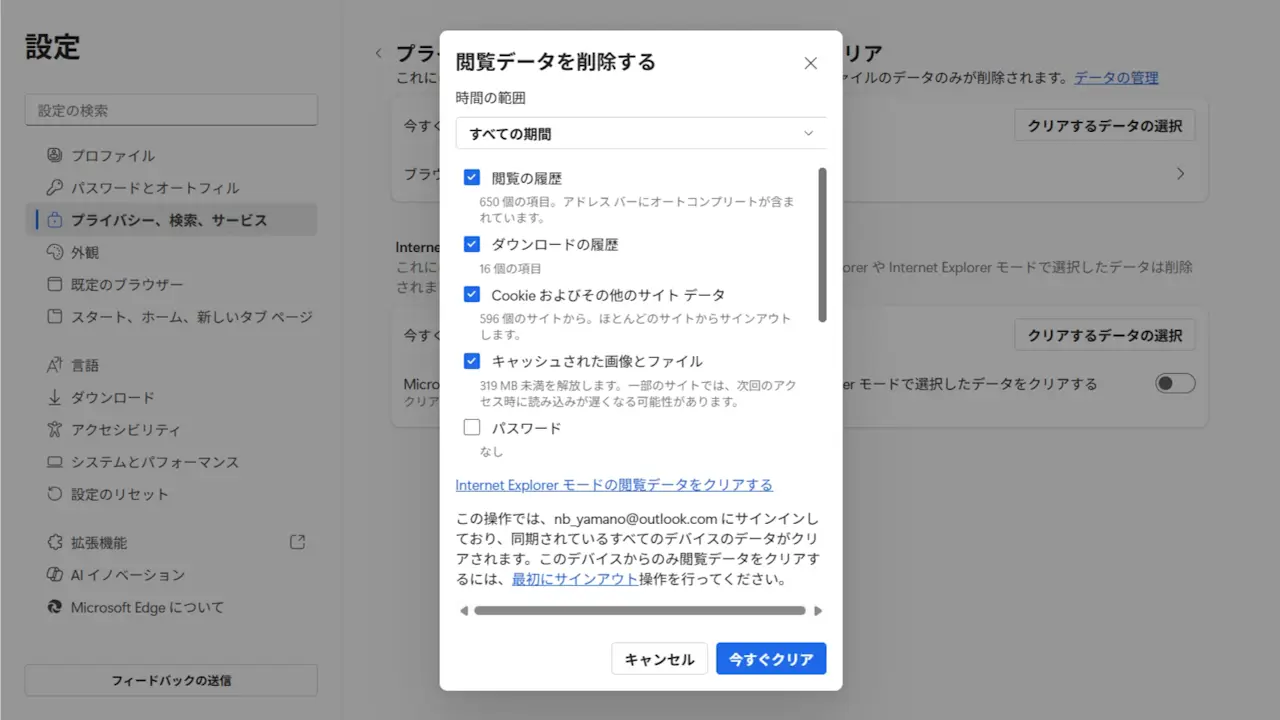
Task: Click the 設定の検索 search field
Action: (x=171, y=111)
